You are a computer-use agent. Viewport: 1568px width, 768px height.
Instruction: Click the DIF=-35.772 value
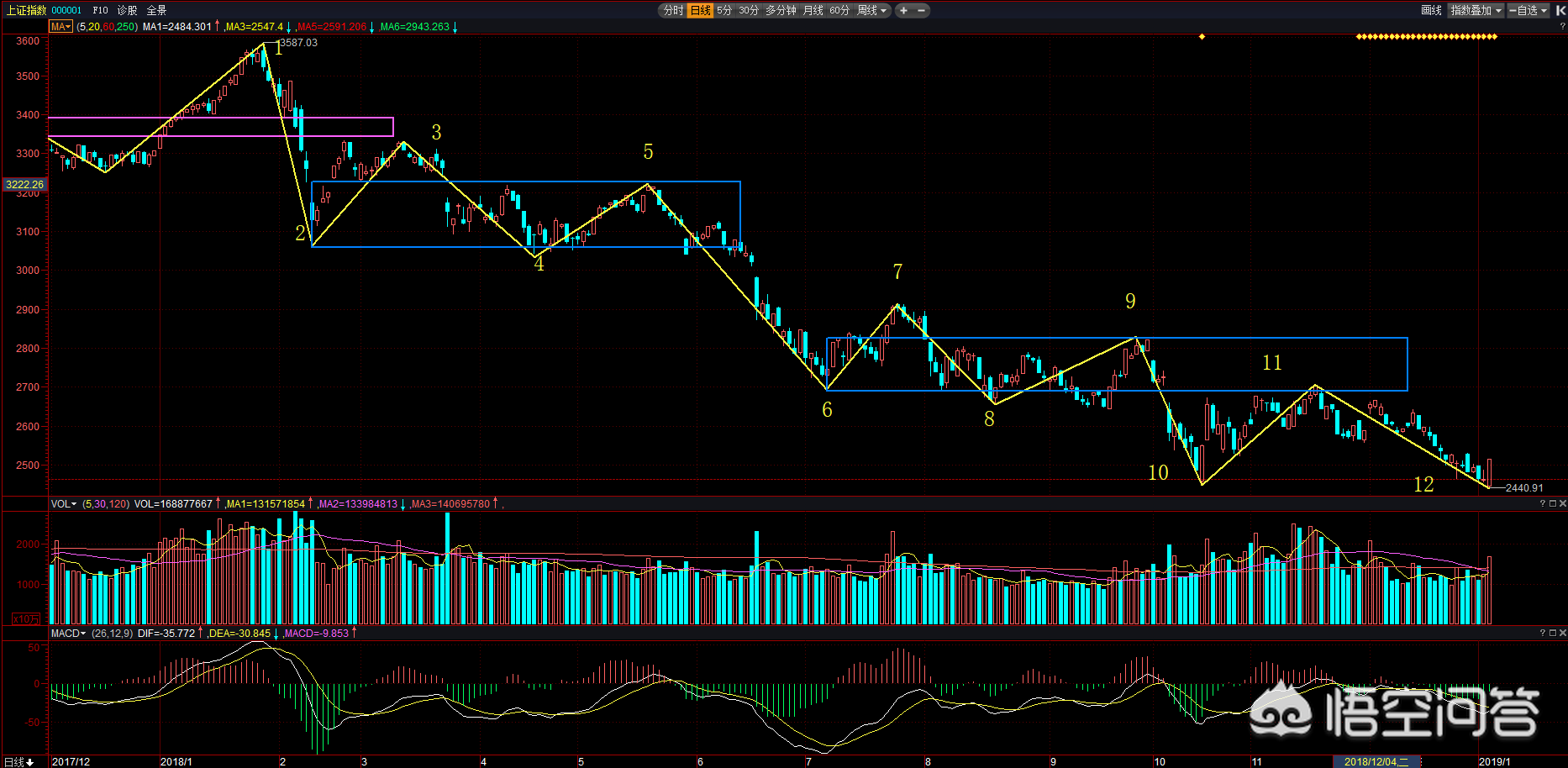point(166,634)
